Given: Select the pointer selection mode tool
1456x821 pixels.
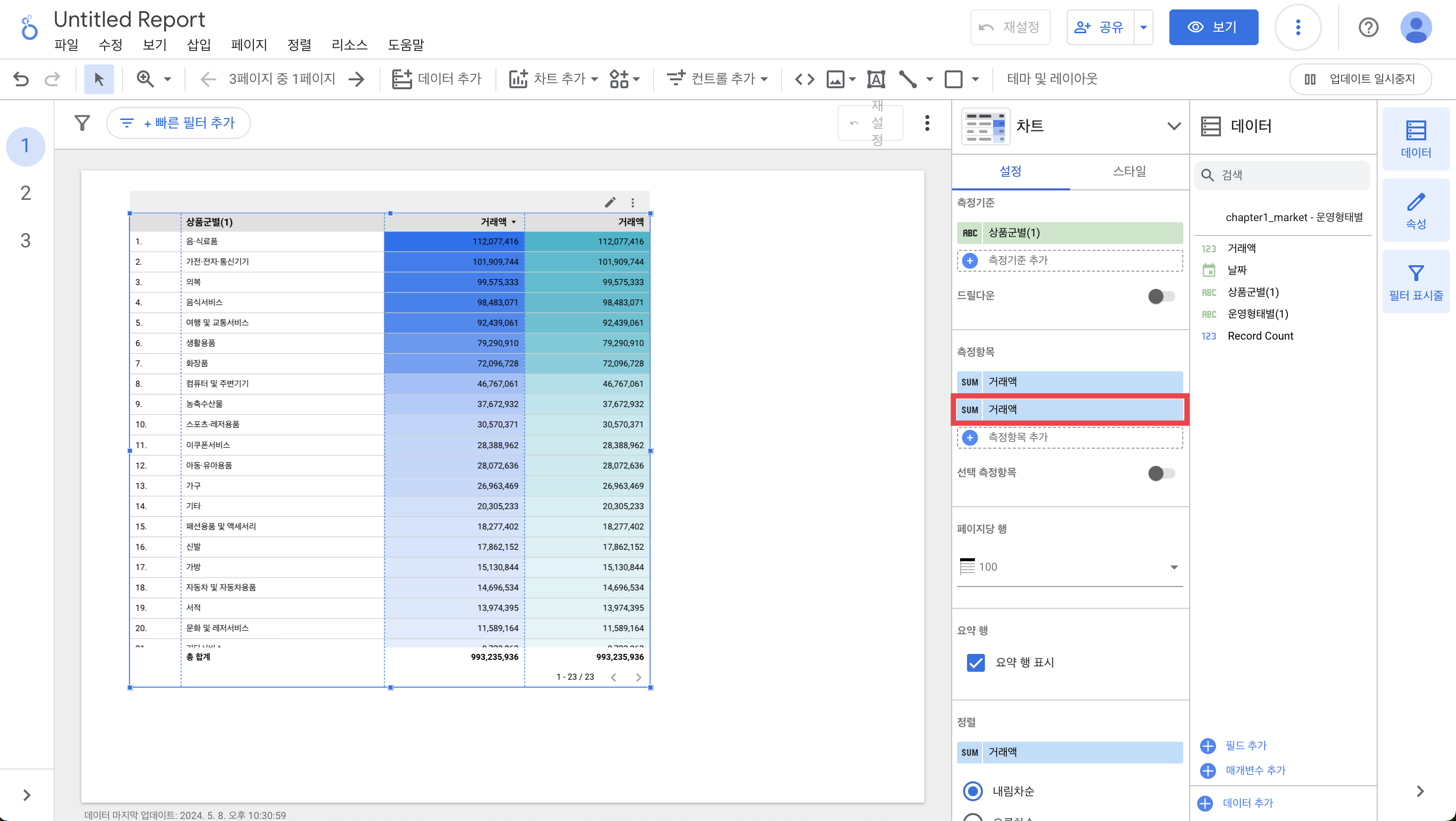Looking at the screenshot, I should 99,78.
